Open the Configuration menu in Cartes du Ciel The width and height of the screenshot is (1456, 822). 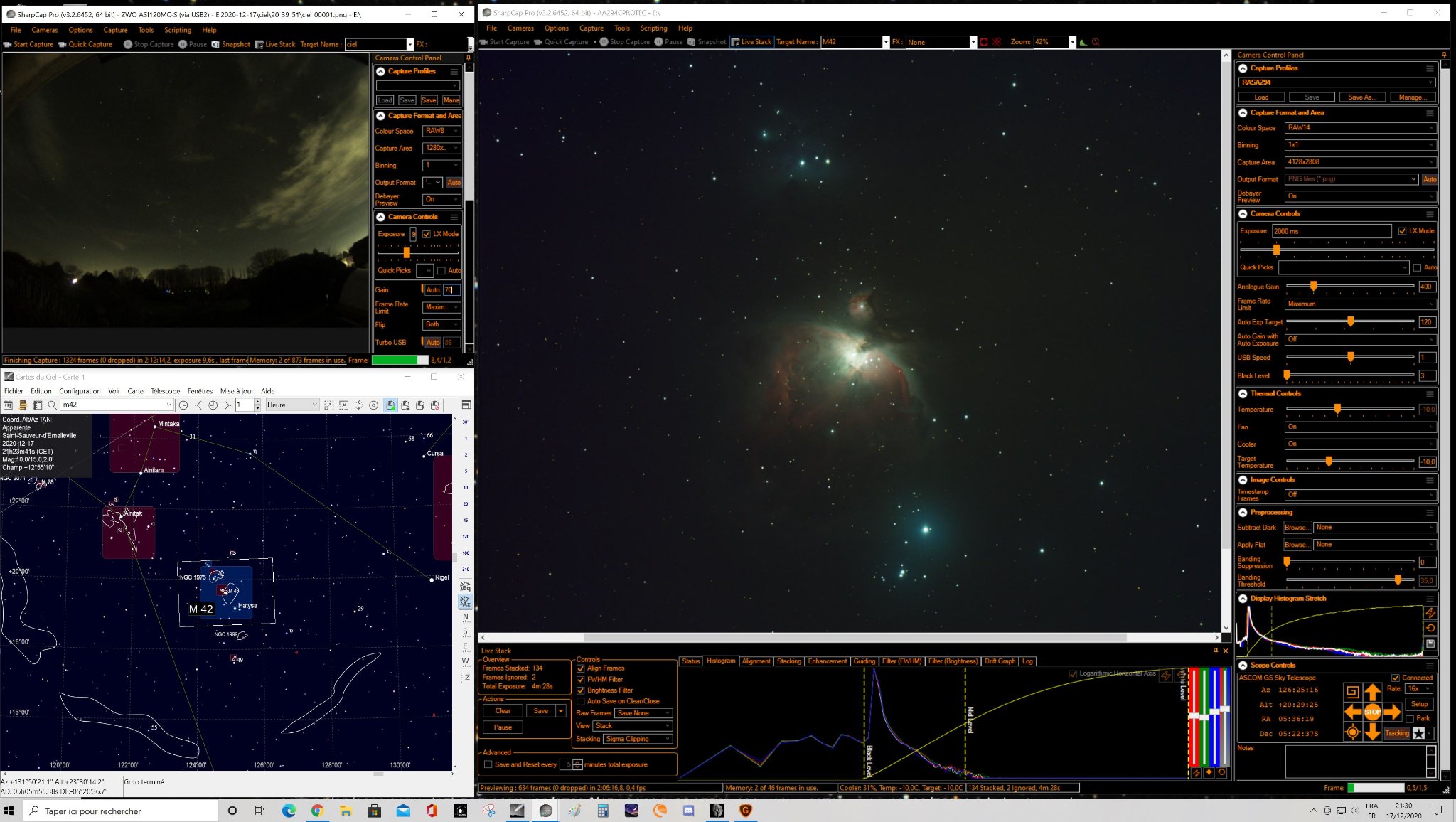pos(80,391)
